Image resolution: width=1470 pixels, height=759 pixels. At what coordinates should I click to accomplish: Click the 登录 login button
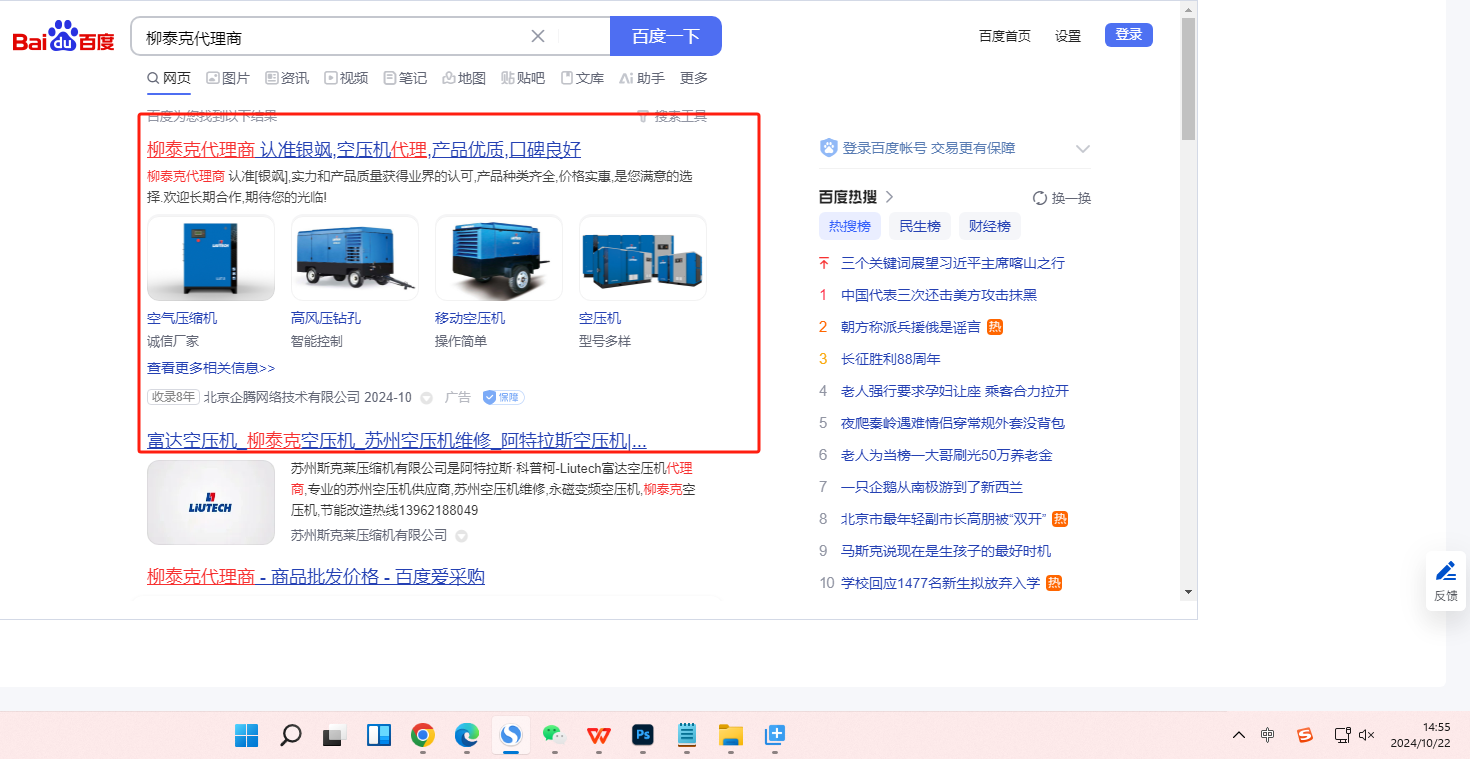click(x=1129, y=35)
